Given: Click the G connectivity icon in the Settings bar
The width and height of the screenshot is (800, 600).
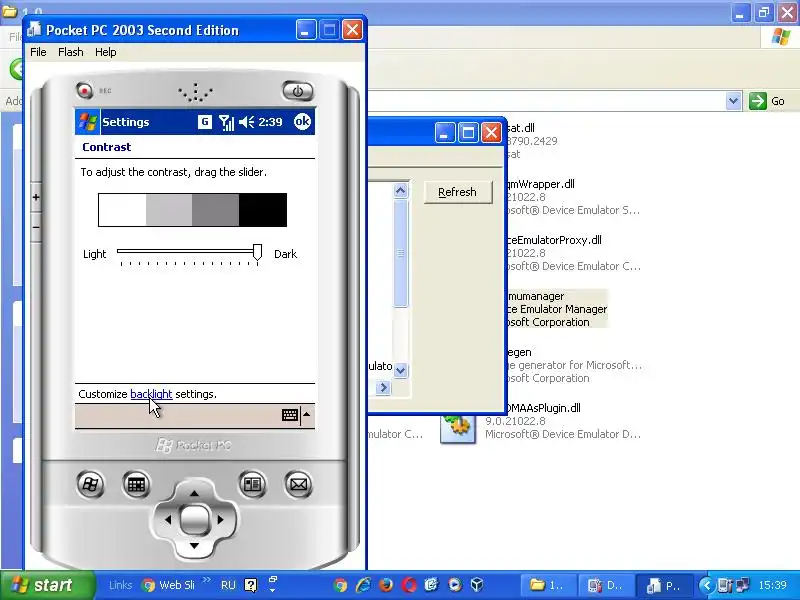Looking at the screenshot, I should (205, 122).
